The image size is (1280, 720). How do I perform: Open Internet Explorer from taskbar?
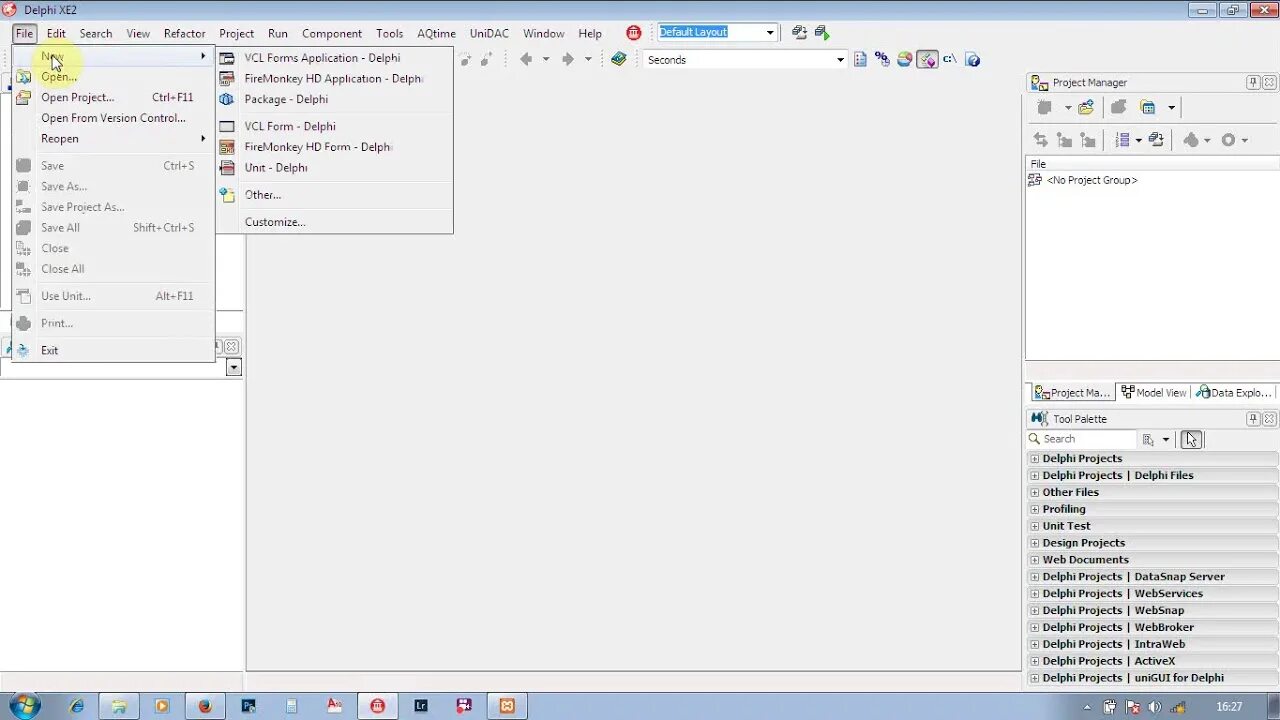77,706
